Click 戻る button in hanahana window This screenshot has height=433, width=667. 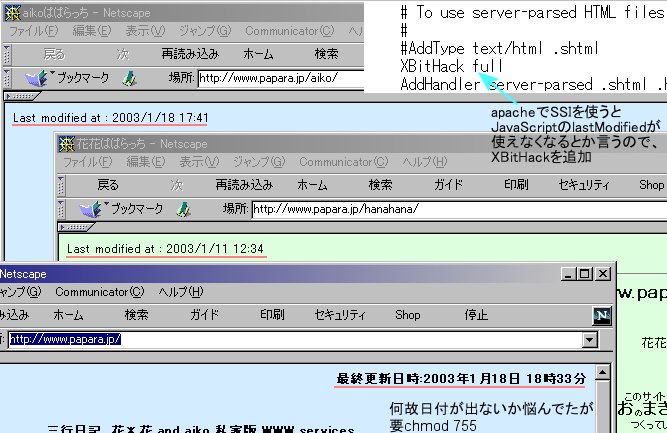108,185
